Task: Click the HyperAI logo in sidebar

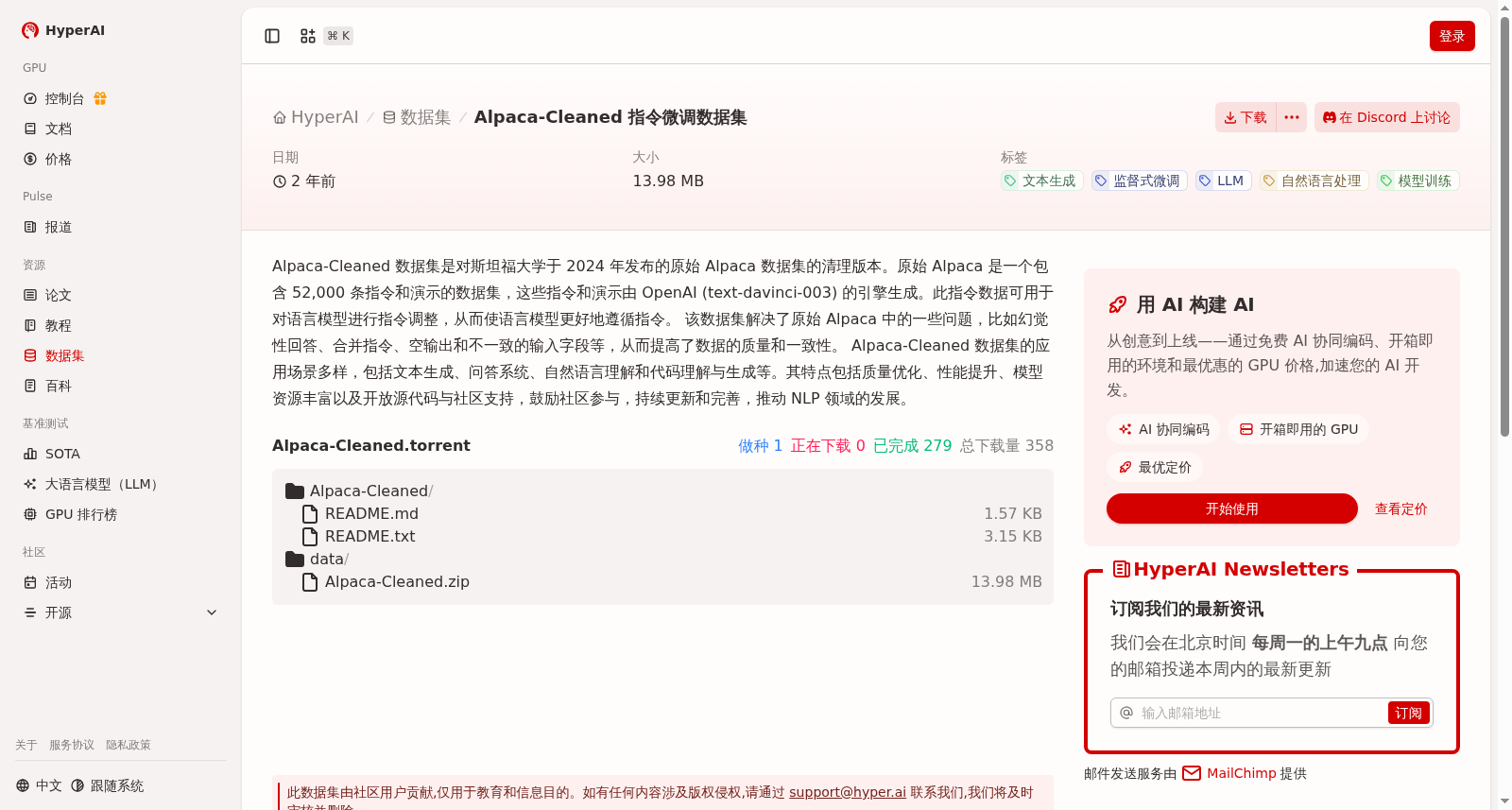Action: (x=63, y=30)
